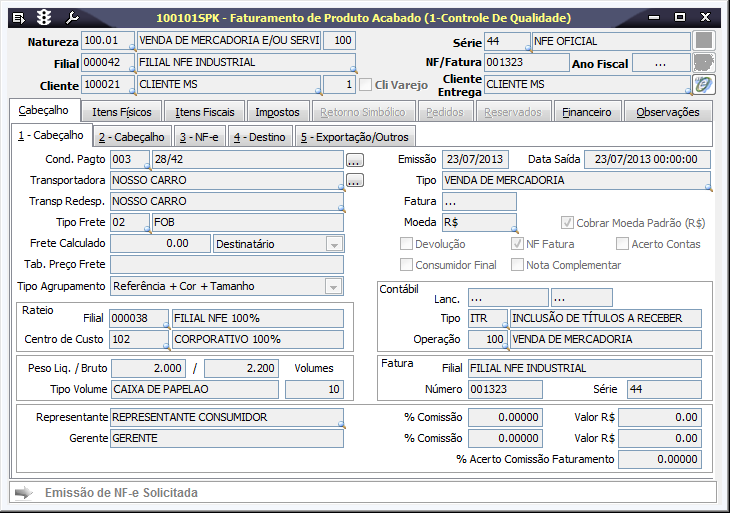Click the Emissão date field
The width and height of the screenshot is (730, 513).
click(475, 159)
